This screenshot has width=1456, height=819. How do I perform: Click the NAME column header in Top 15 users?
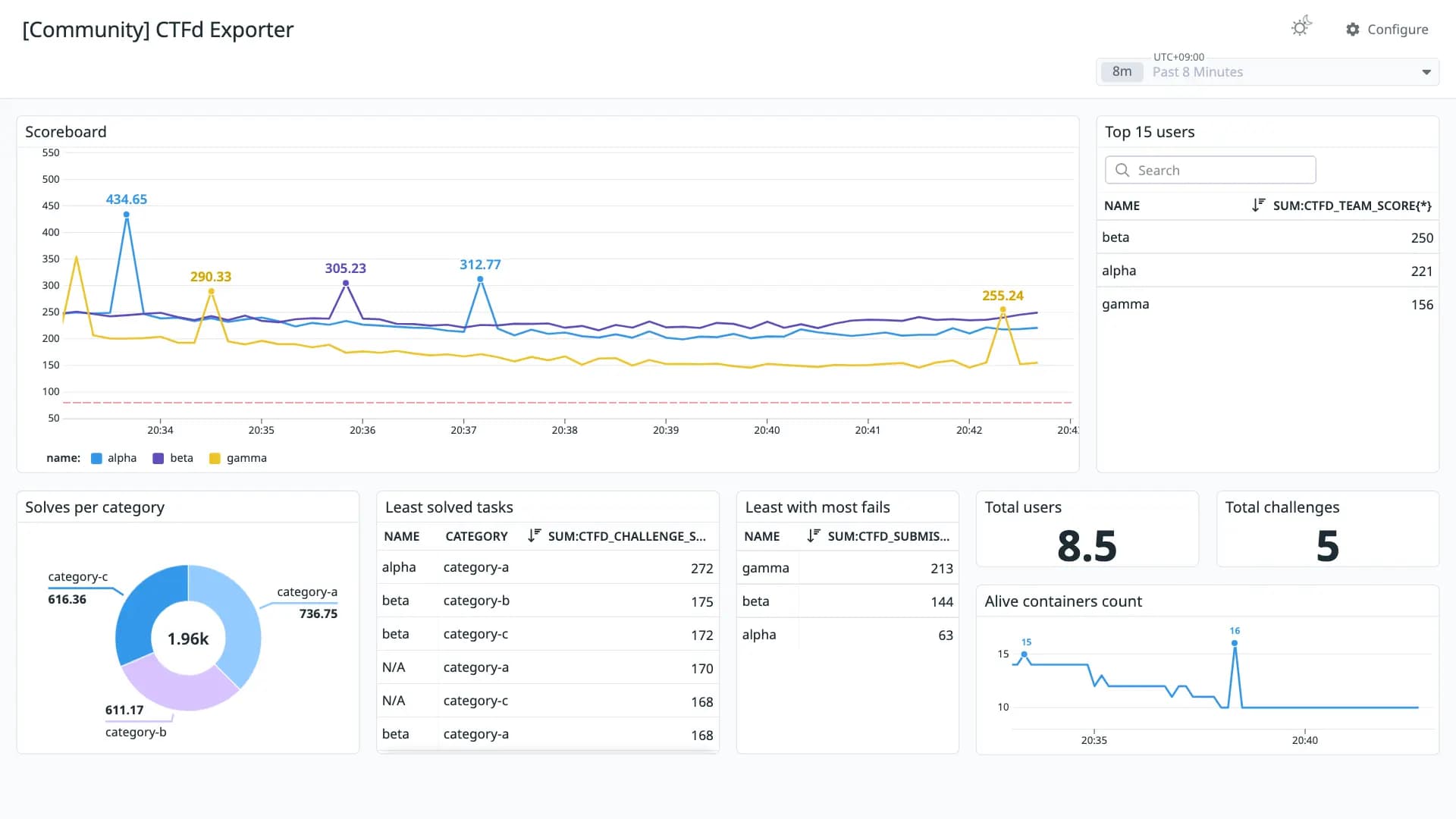tap(1122, 206)
